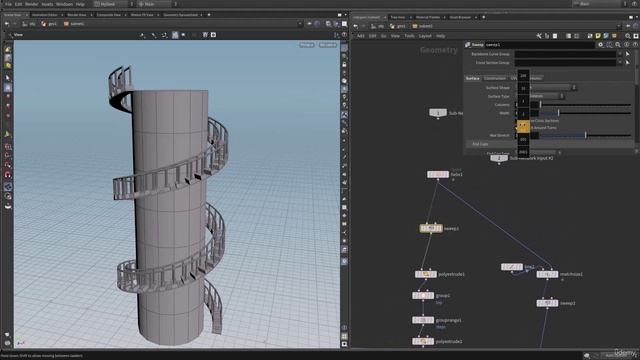The image size is (640, 360).
Task: Adjust the Width slider handle
Action: 558,113
